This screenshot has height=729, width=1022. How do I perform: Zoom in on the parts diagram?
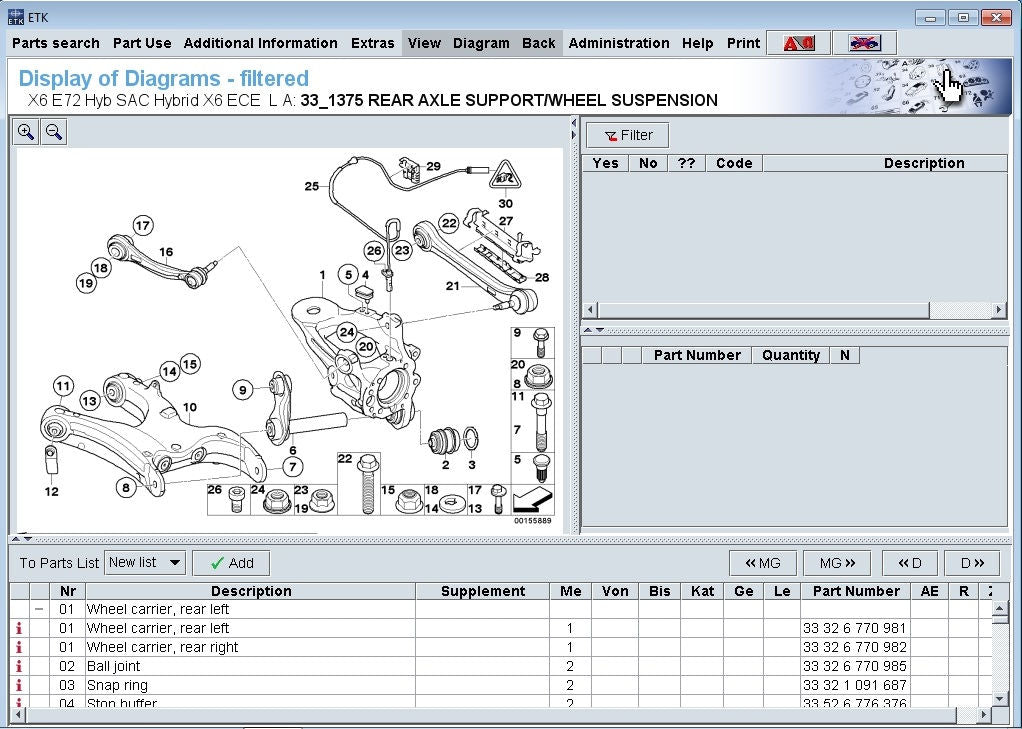coord(26,132)
